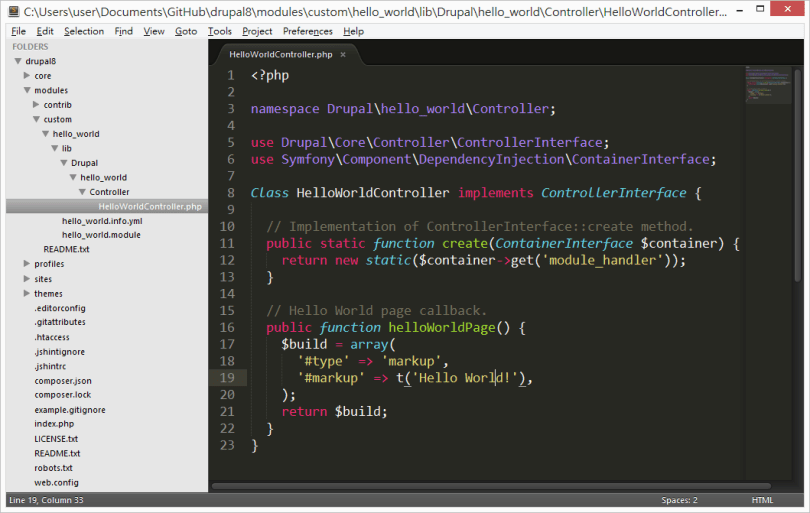Collapse the drupal8 root folder
This screenshot has width=810, height=513.
click(17, 61)
